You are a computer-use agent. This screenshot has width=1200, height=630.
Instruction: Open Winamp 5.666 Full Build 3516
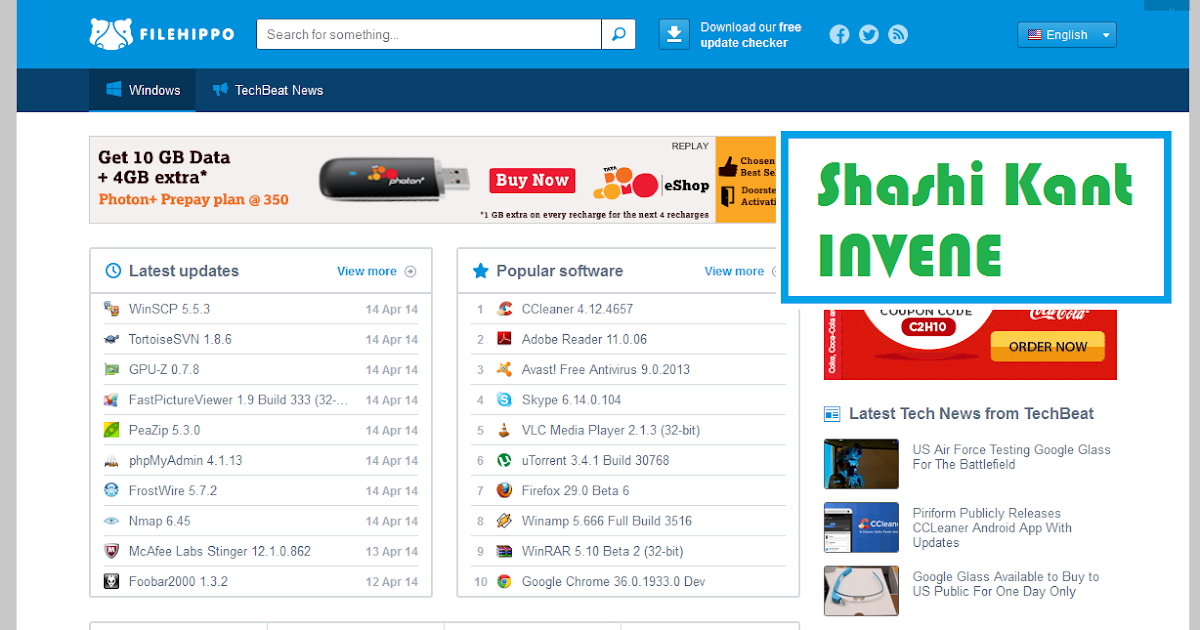606,521
